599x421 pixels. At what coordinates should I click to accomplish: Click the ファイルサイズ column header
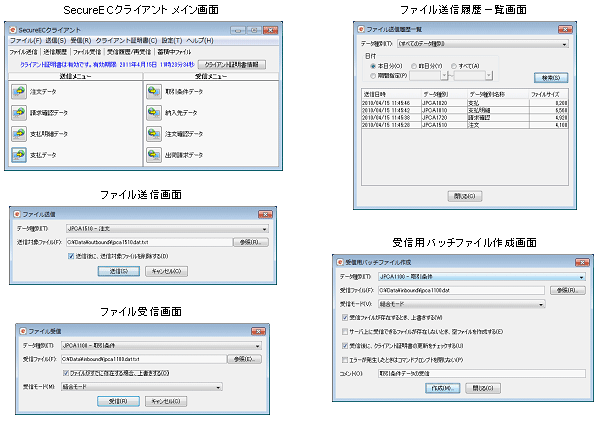(548, 94)
